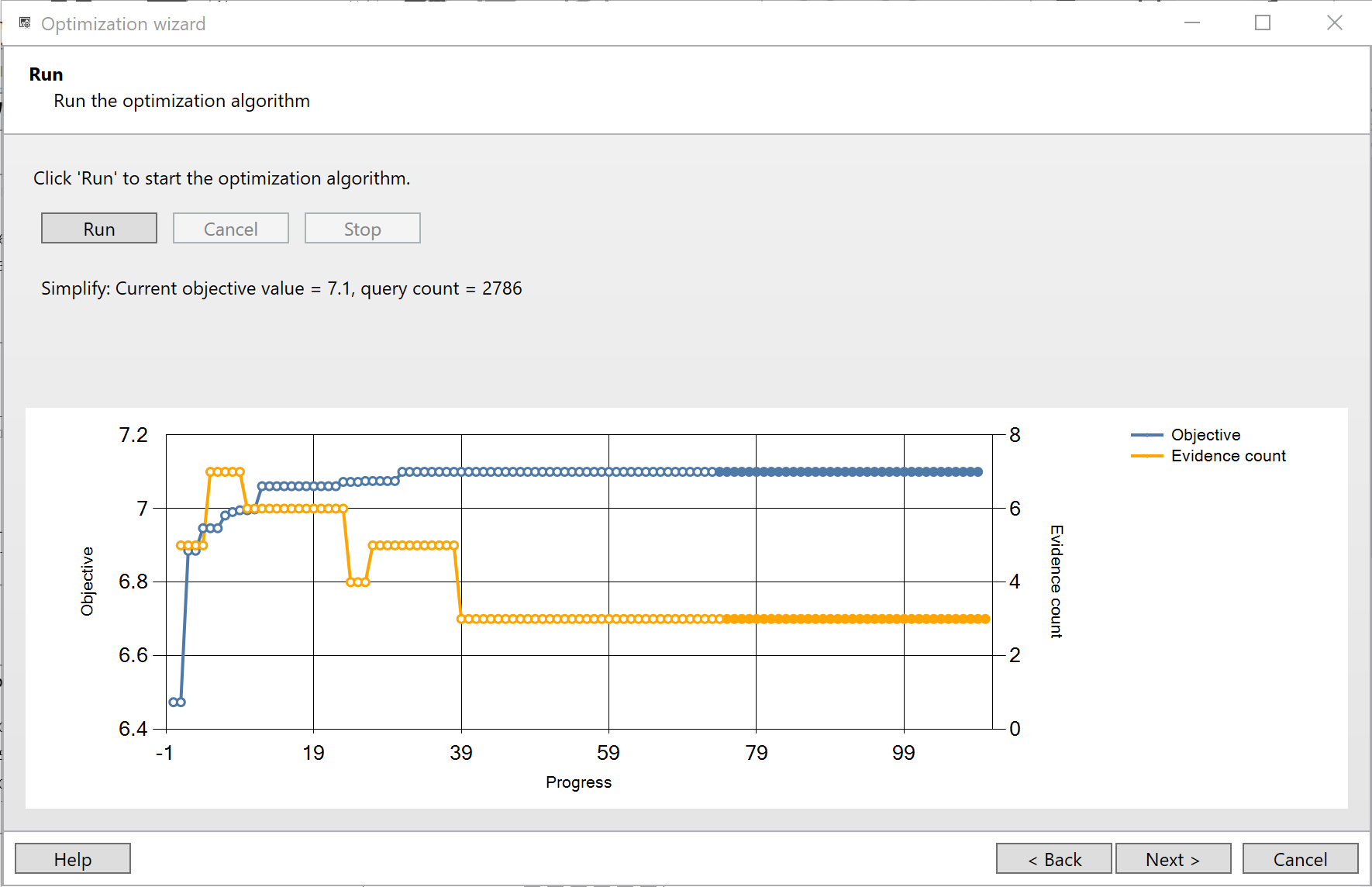Click the progress chart plateau at value 7.1
The image size is (1372, 887).
698,471
